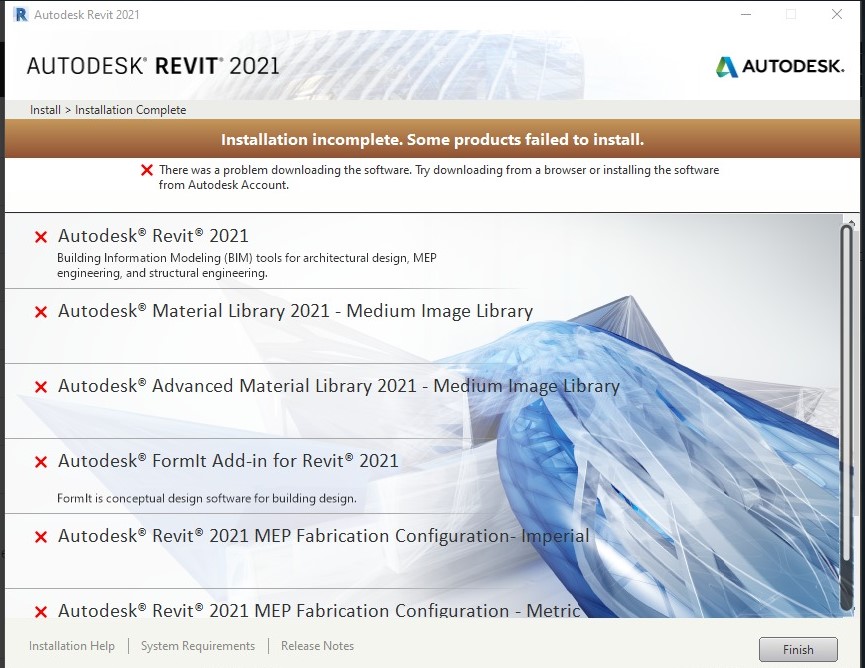Open the Release Notes

pos(317,646)
